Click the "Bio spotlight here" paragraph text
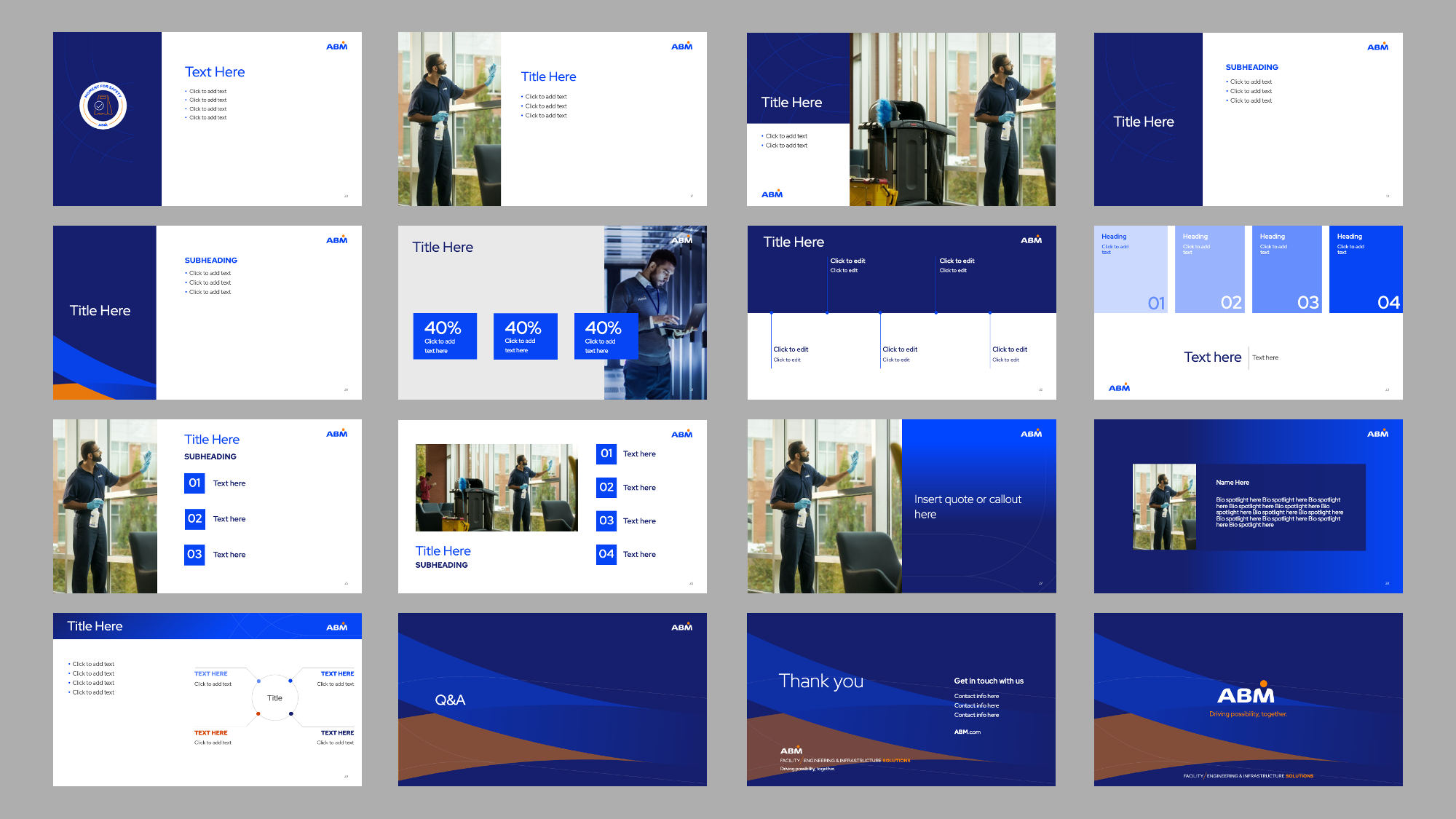The width and height of the screenshot is (1456, 819). click(1279, 513)
